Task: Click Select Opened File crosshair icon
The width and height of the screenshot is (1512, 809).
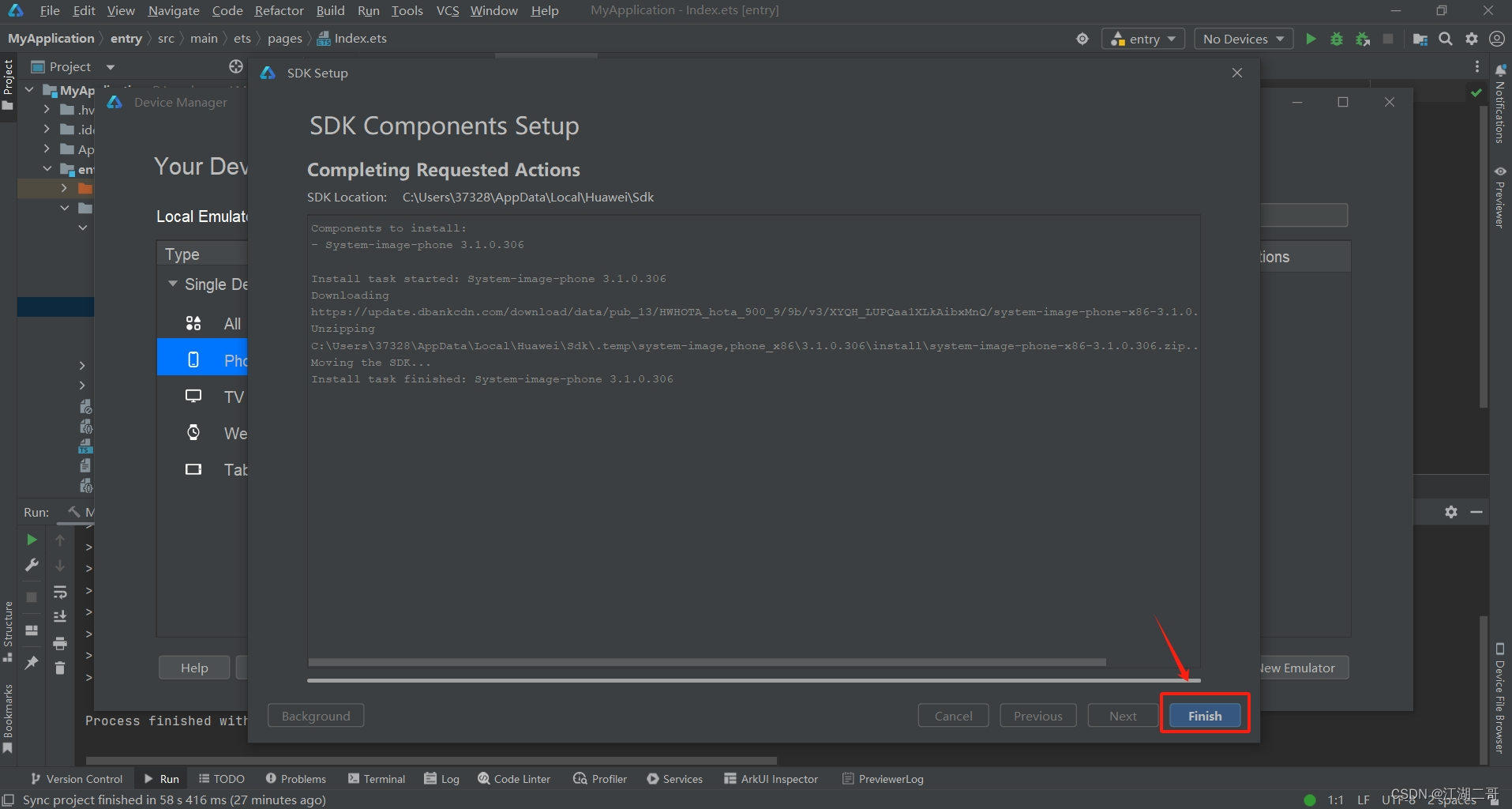Action: tap(235, 66)
